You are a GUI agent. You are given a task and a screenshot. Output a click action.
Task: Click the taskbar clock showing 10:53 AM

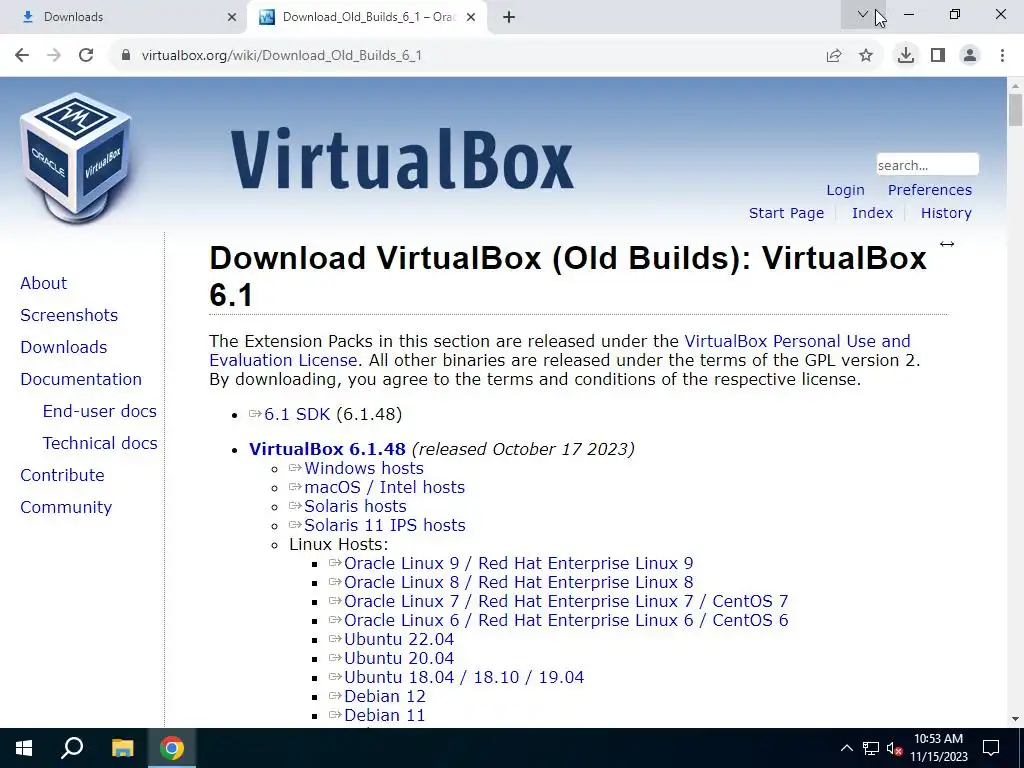(x=938, y=748)
